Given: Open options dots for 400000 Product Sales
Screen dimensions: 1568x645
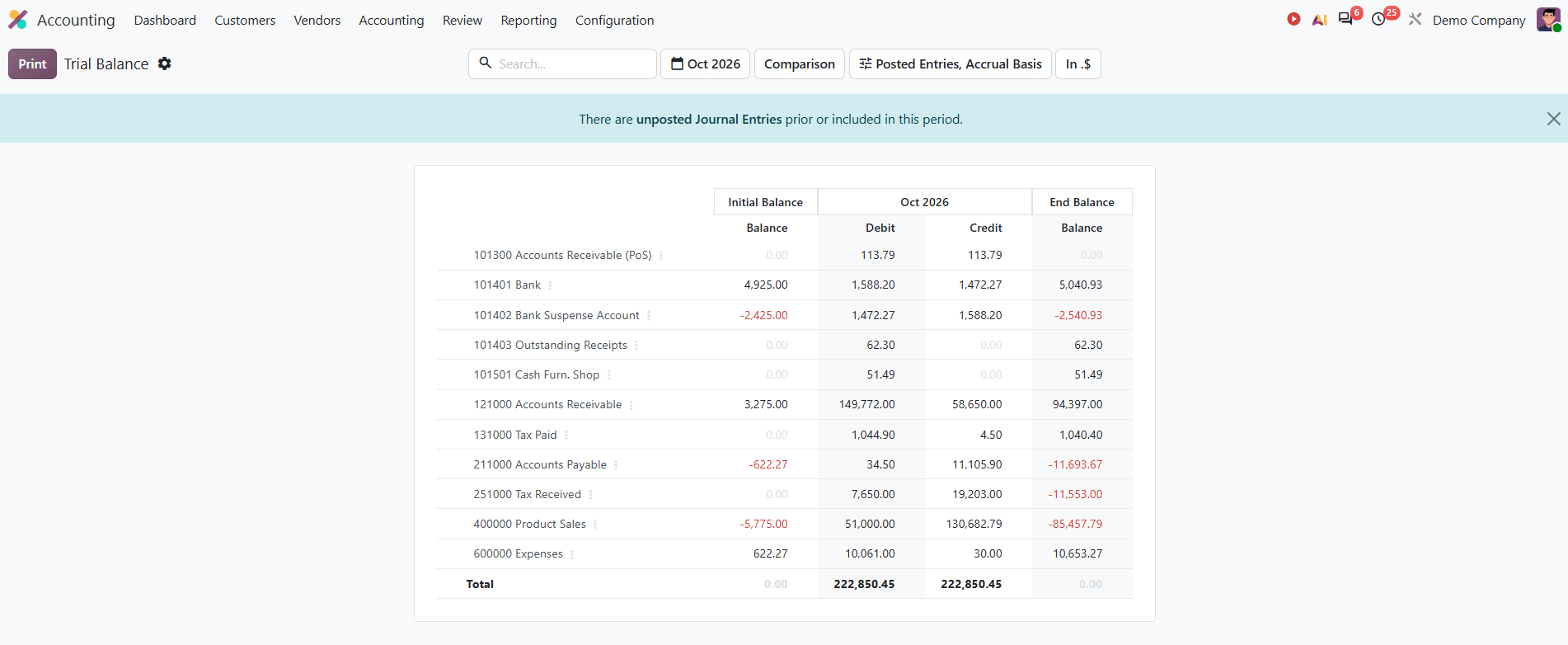Looking at the screenshot, I should pyautogui.click(x=595, y=525).
